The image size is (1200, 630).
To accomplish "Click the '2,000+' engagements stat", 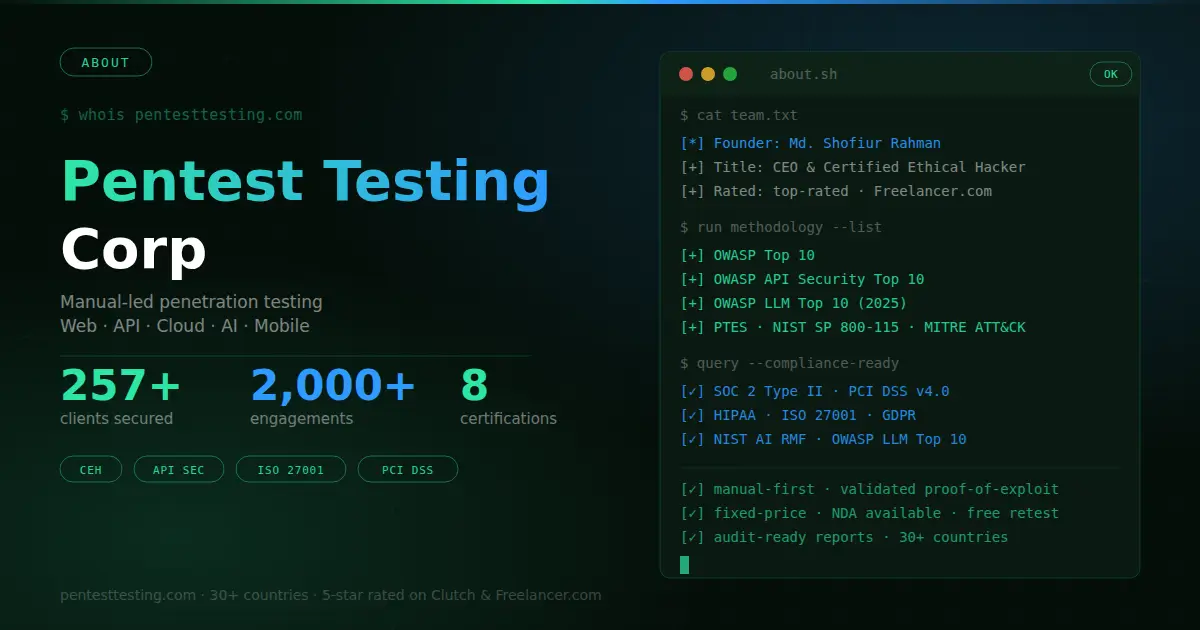I will pos(333,385).
